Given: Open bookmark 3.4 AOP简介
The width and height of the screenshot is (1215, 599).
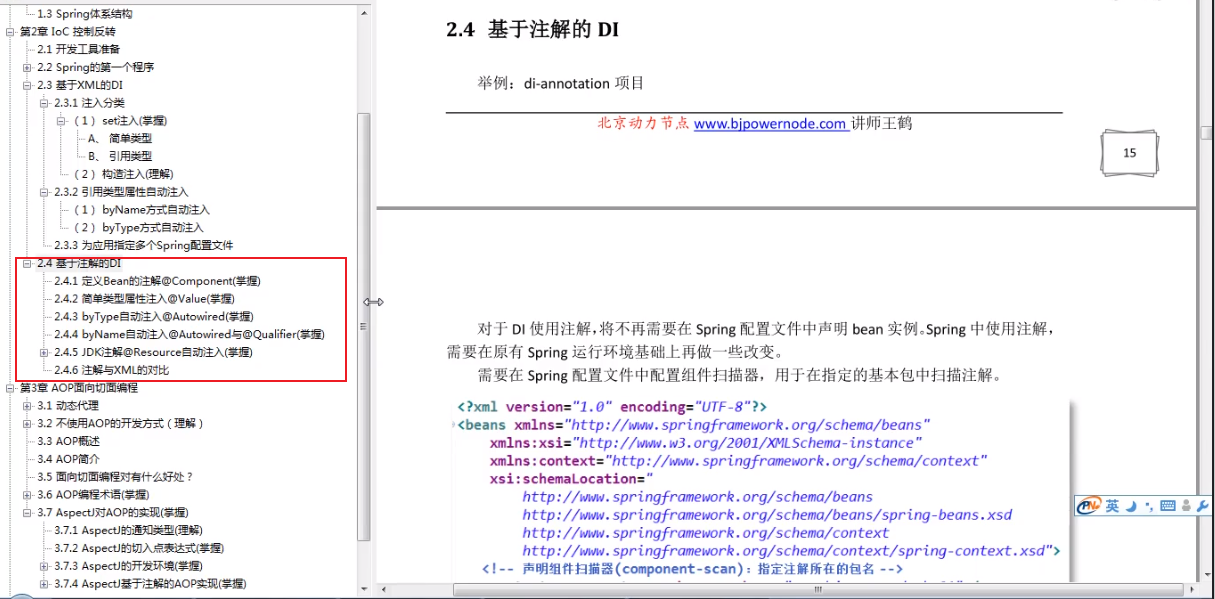Looking at the screenshot, I should (68, 459).
